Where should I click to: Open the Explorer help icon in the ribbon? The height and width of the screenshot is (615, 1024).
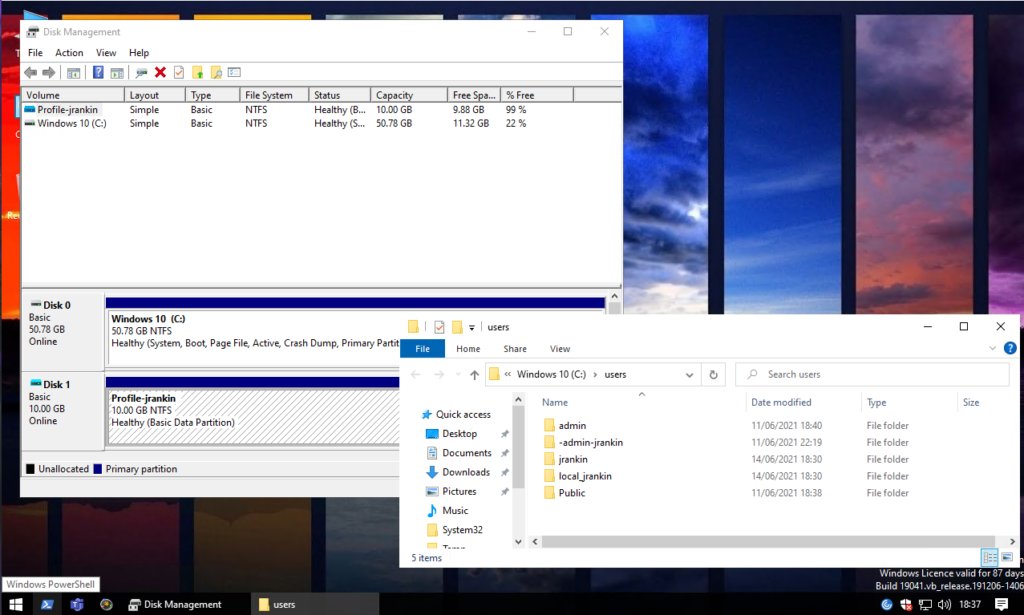click(1008, 348)
